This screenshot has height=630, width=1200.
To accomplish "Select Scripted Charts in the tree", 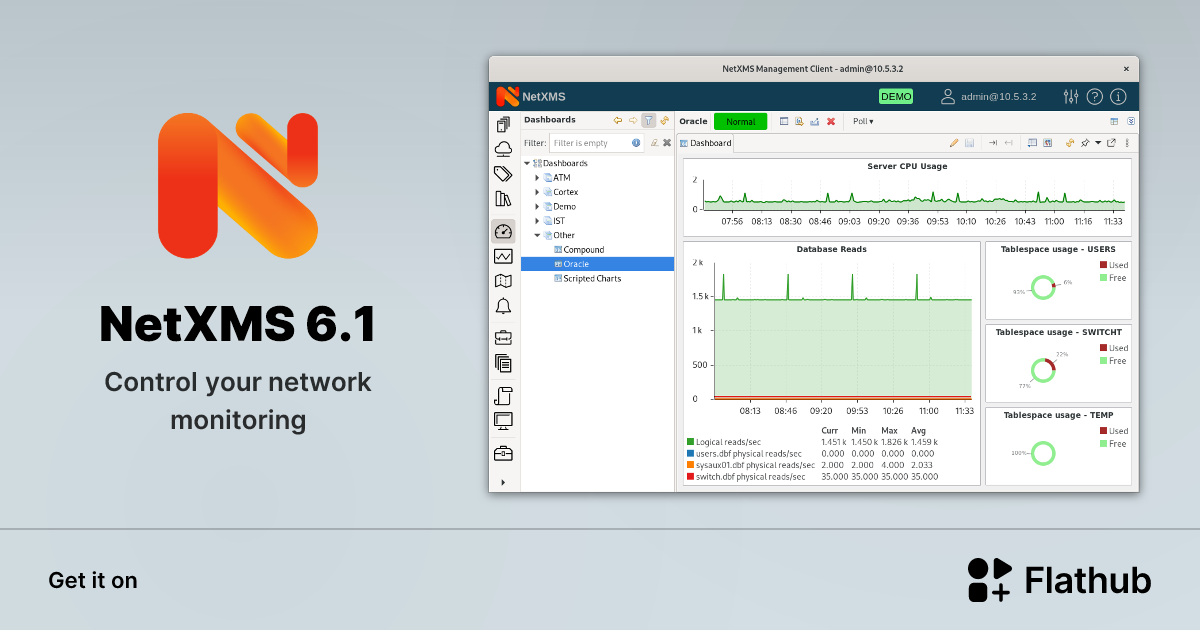I will click(591, 279).
